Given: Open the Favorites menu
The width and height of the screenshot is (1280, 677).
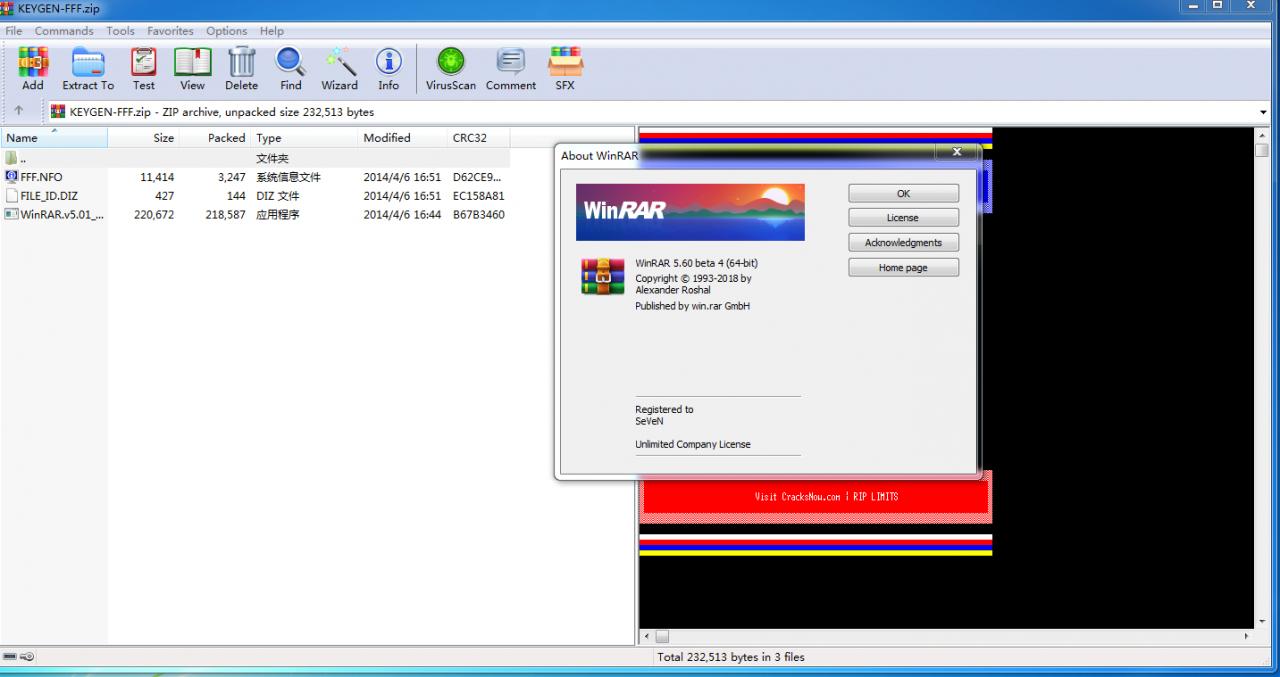Looking at the screenshot, I should [x=170, y=31].
